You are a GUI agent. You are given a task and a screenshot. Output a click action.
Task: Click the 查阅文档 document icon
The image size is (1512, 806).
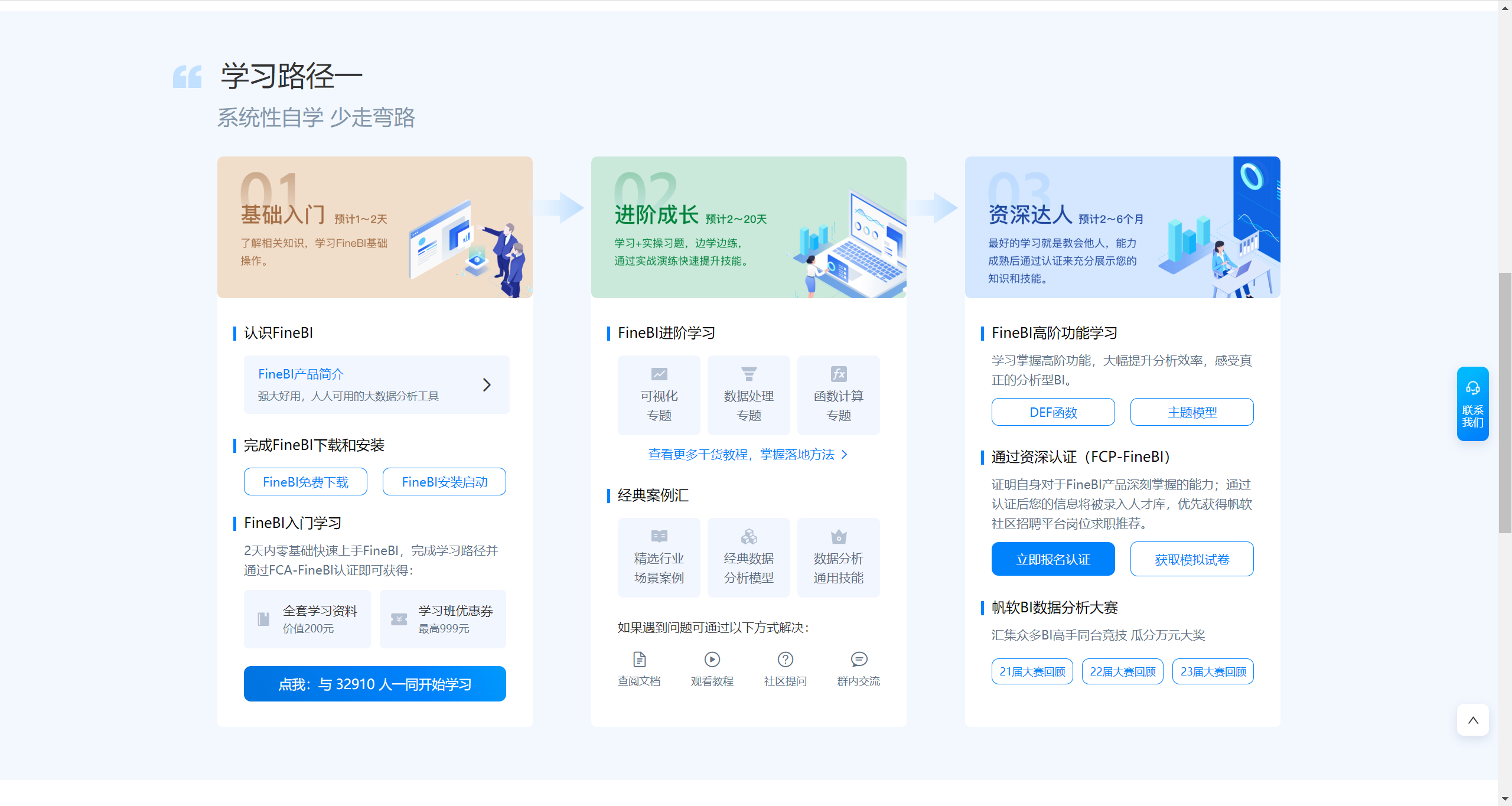(639, 660)
